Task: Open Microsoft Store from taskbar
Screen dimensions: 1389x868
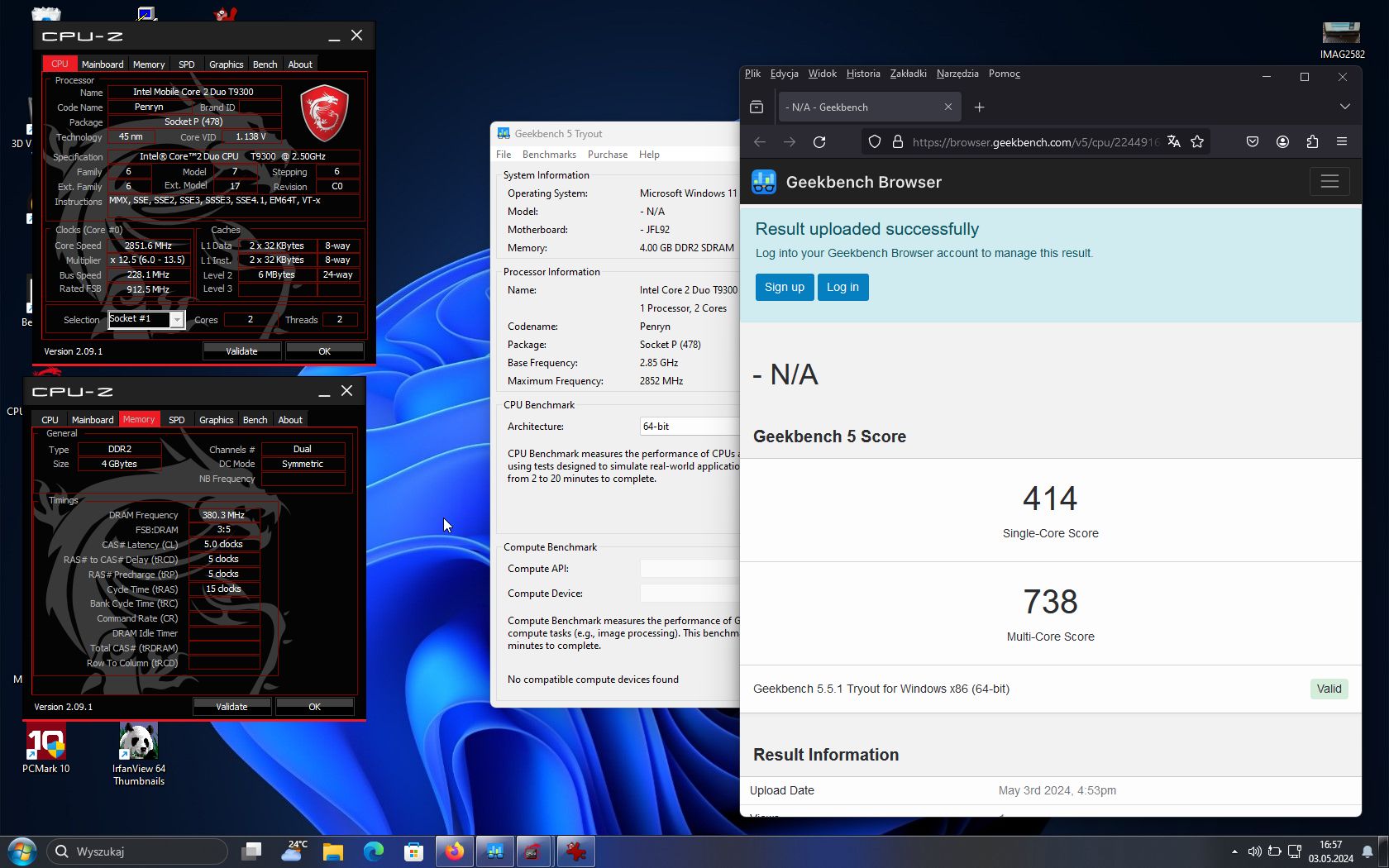Action: click(413, 851)
